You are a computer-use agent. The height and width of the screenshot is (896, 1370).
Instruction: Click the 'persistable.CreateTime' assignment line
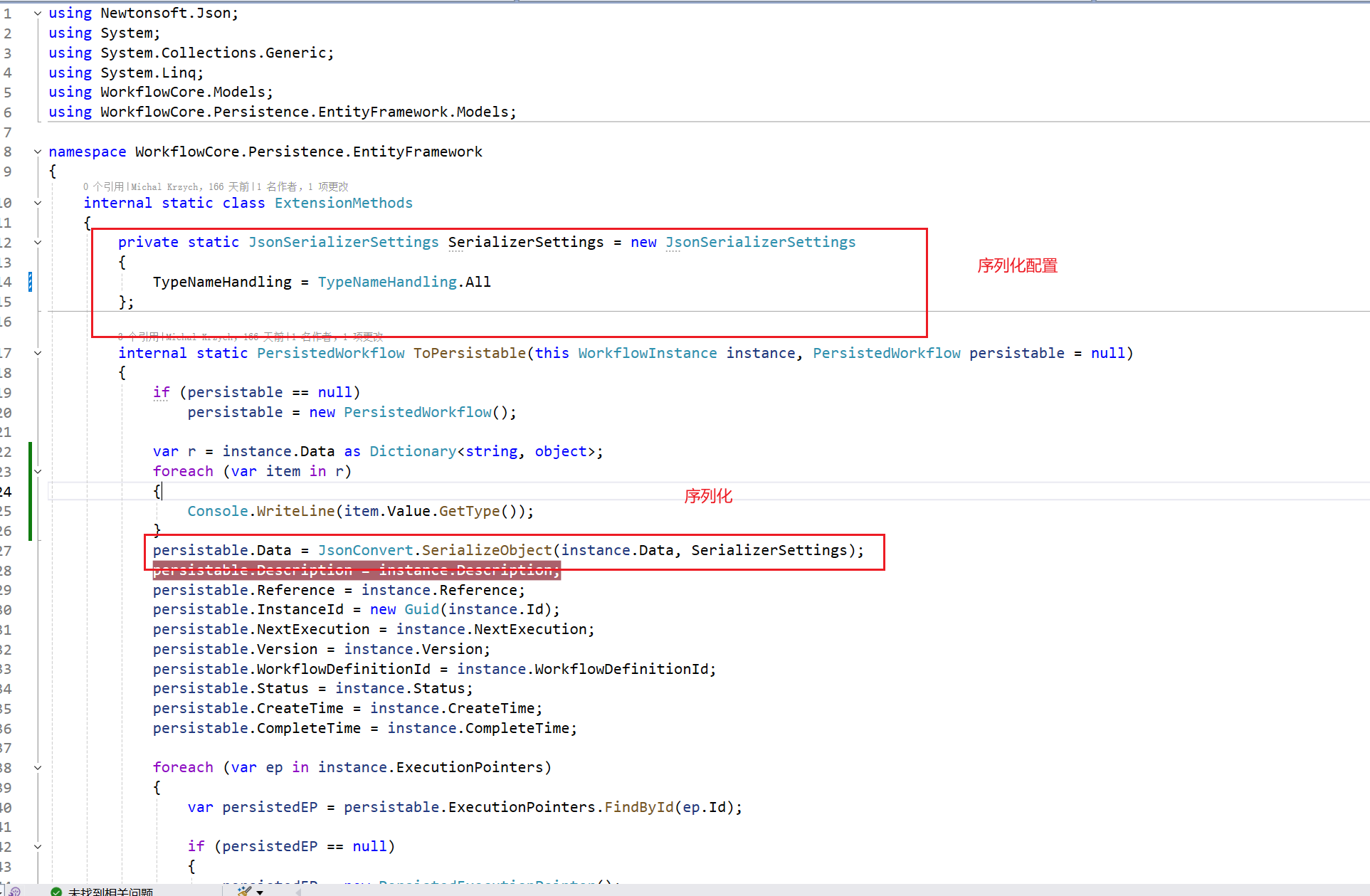click(348, 708)
